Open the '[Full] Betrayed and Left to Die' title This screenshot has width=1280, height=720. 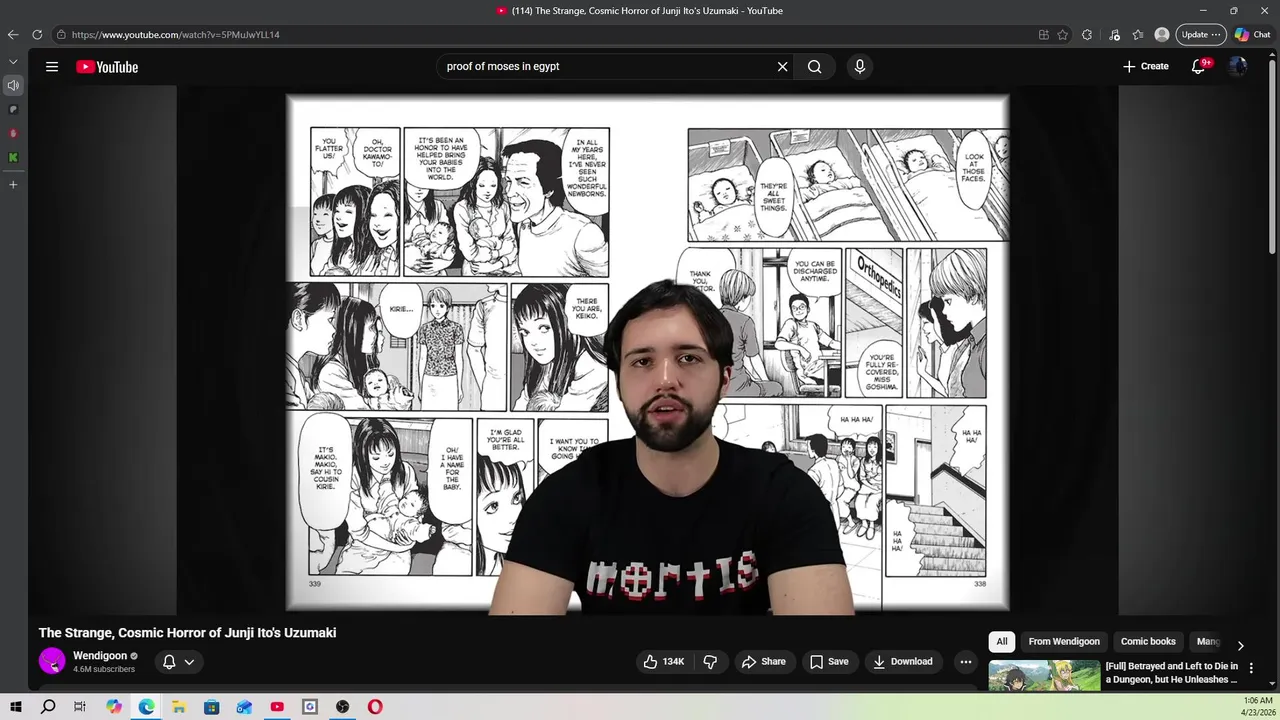(x=1172, y=672)
